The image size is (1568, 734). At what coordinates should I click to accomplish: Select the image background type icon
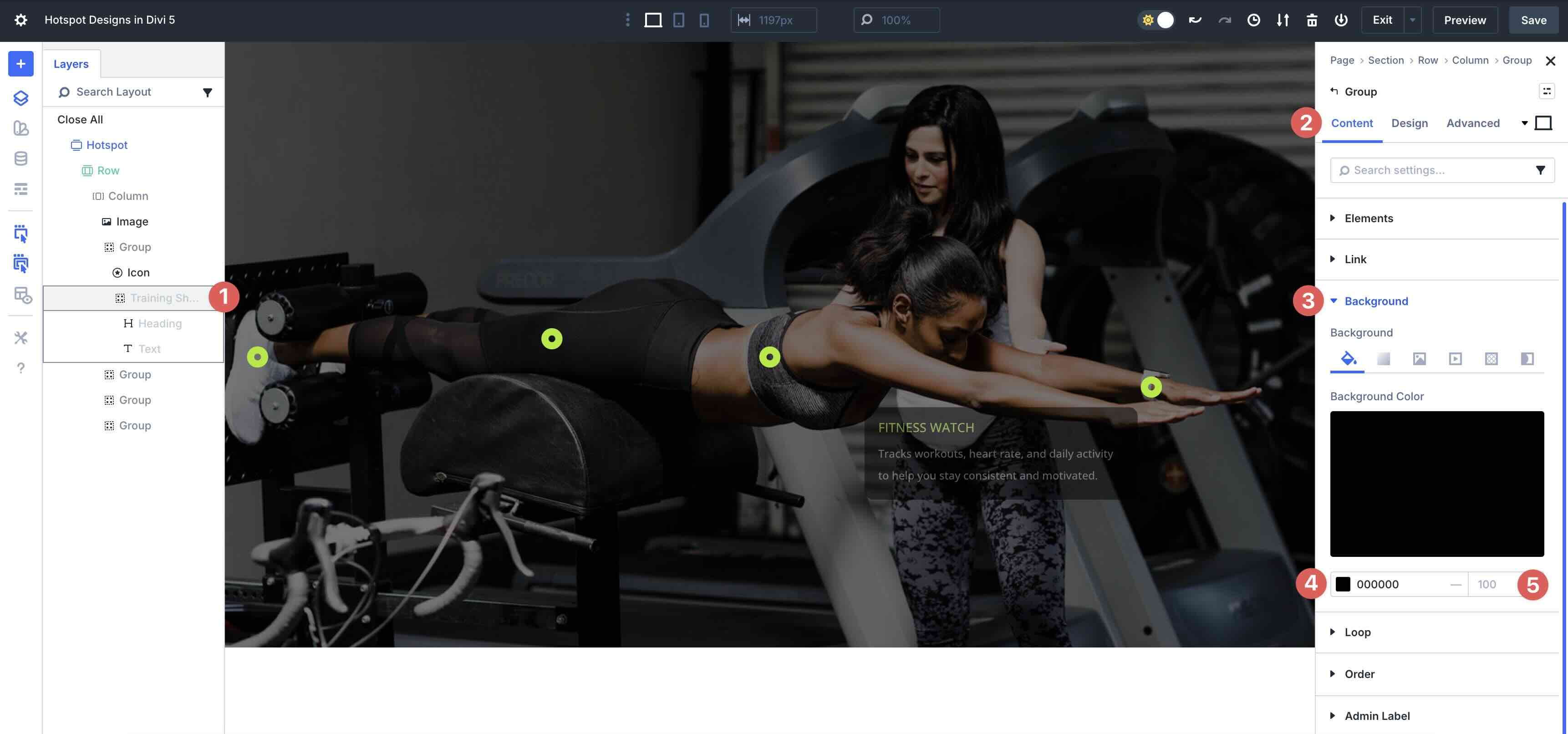pyautogui.click(x=1419, y=358)
